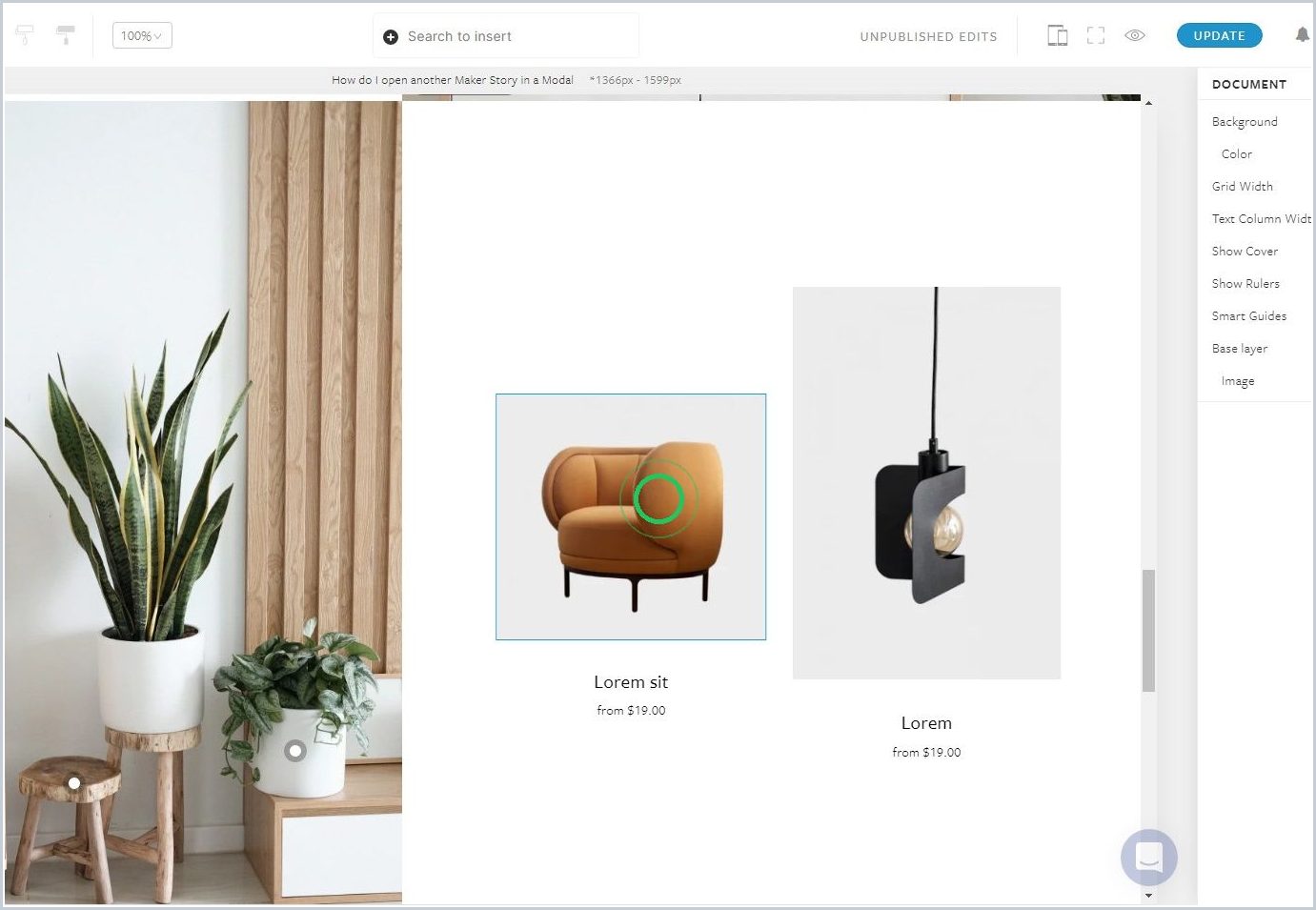Click the blue UPDATE button

pyautogui.click(x=1220, y=35)
